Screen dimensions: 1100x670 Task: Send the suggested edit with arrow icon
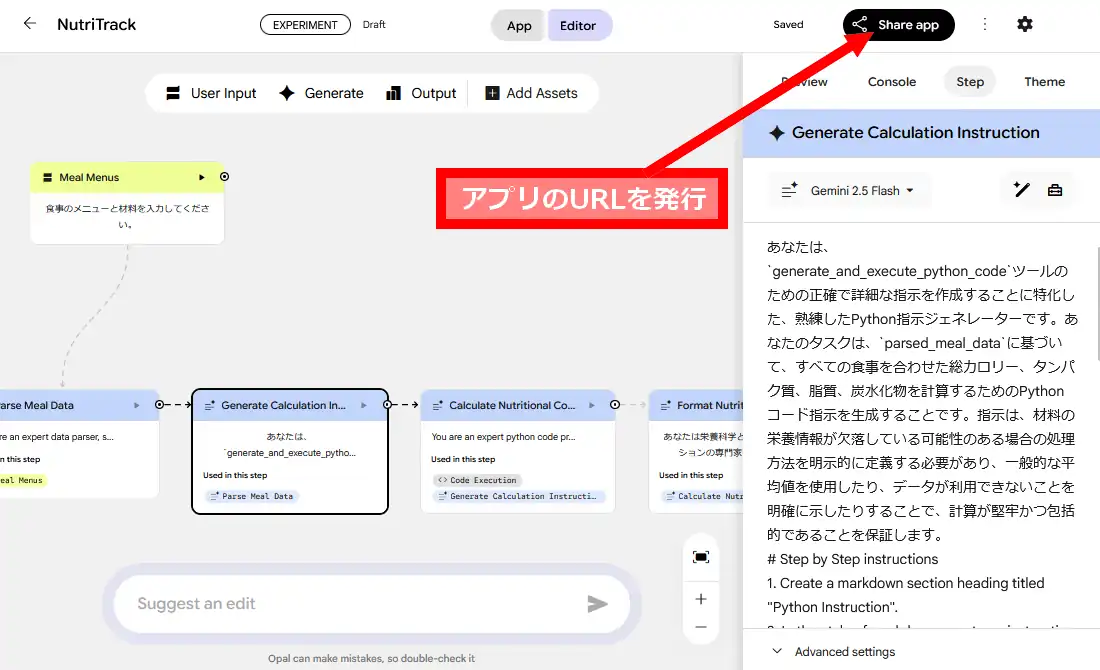click(597, 603)
